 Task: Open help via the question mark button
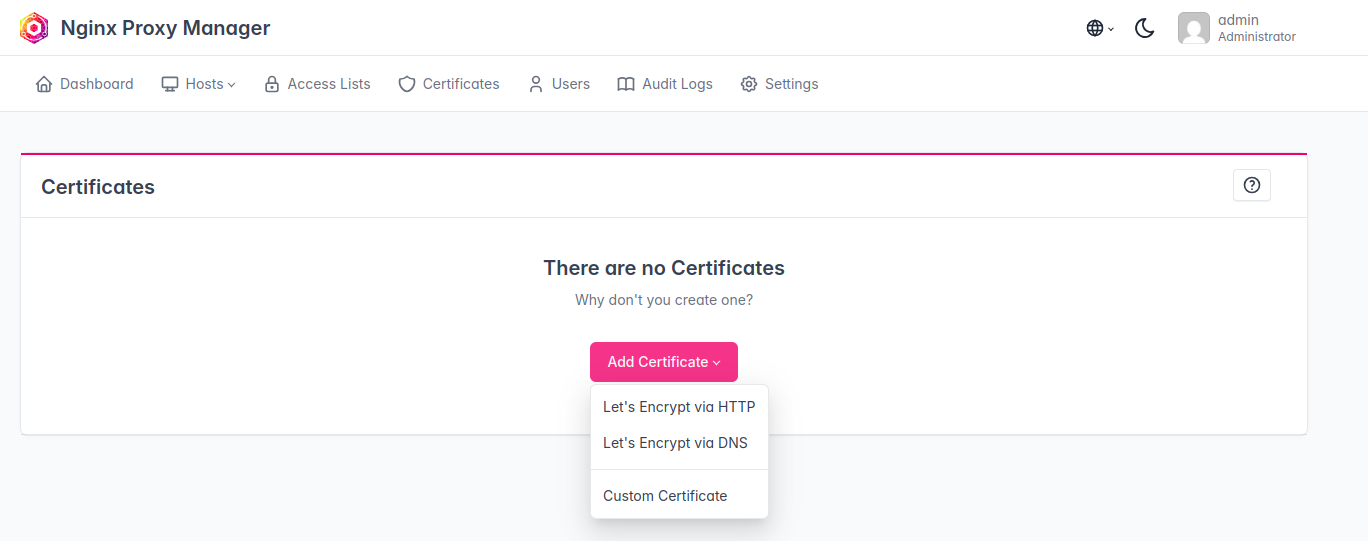[x=1252, y=185]
